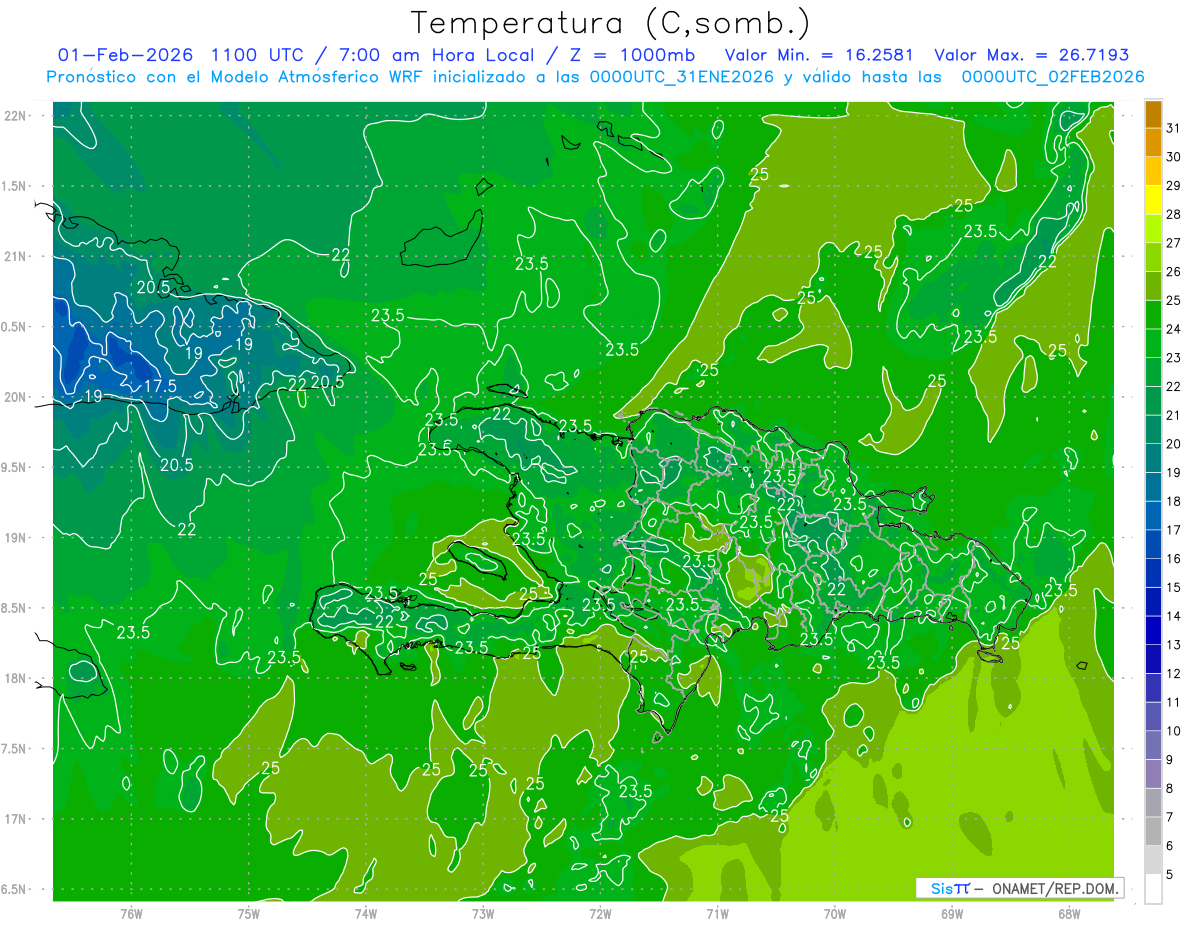This screenshot has width=1200, height=927.
Task: Click the yellow legend swatch between 28 and 29
Action: (1153, 200)
